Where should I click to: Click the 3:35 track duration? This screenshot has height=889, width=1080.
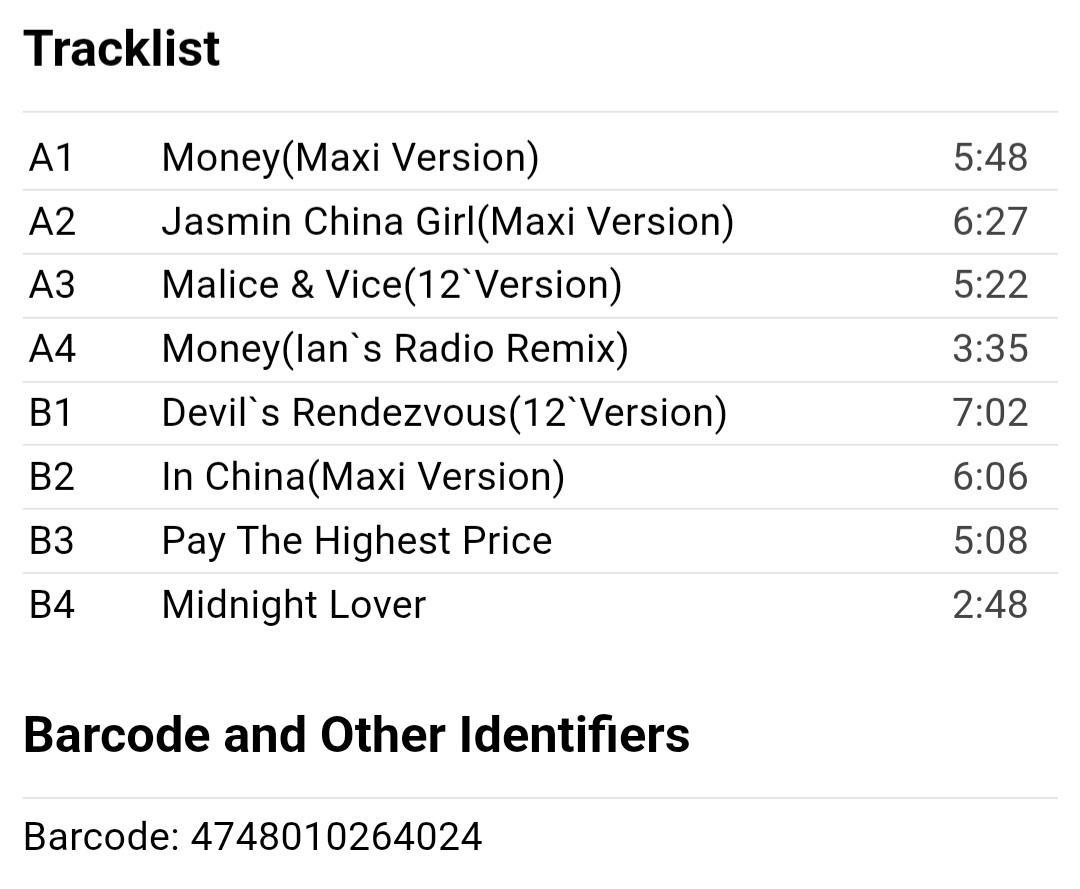990,349
